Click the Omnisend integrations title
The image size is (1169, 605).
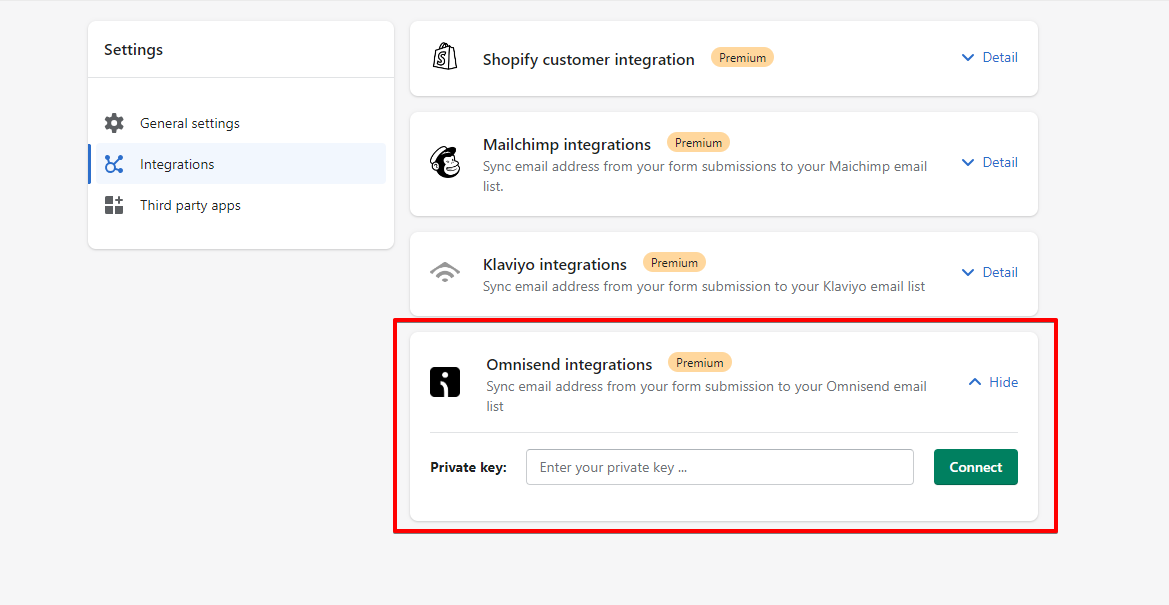pyautogui.click(x=569, y=365)
